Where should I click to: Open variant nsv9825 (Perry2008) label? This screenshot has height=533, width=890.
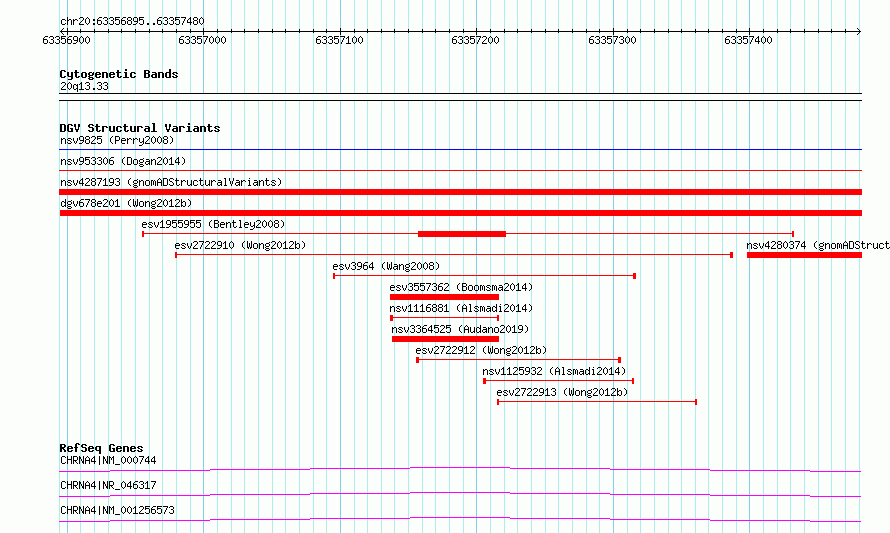pos(117,140)
